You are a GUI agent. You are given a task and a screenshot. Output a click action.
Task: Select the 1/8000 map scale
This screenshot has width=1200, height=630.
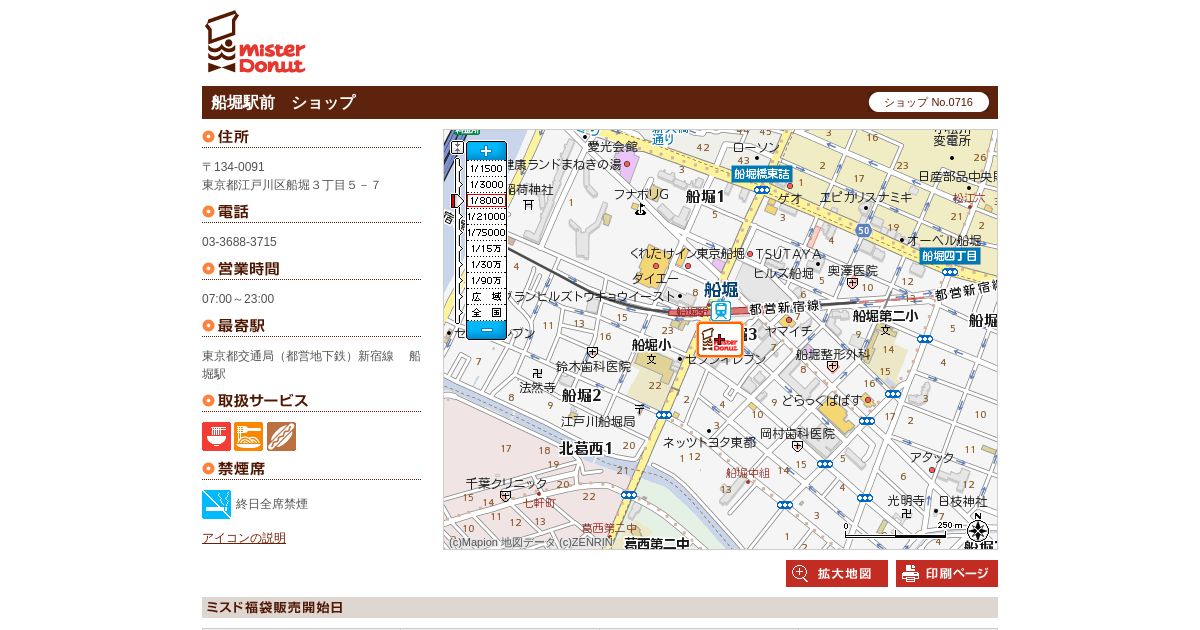pos(486,200)
